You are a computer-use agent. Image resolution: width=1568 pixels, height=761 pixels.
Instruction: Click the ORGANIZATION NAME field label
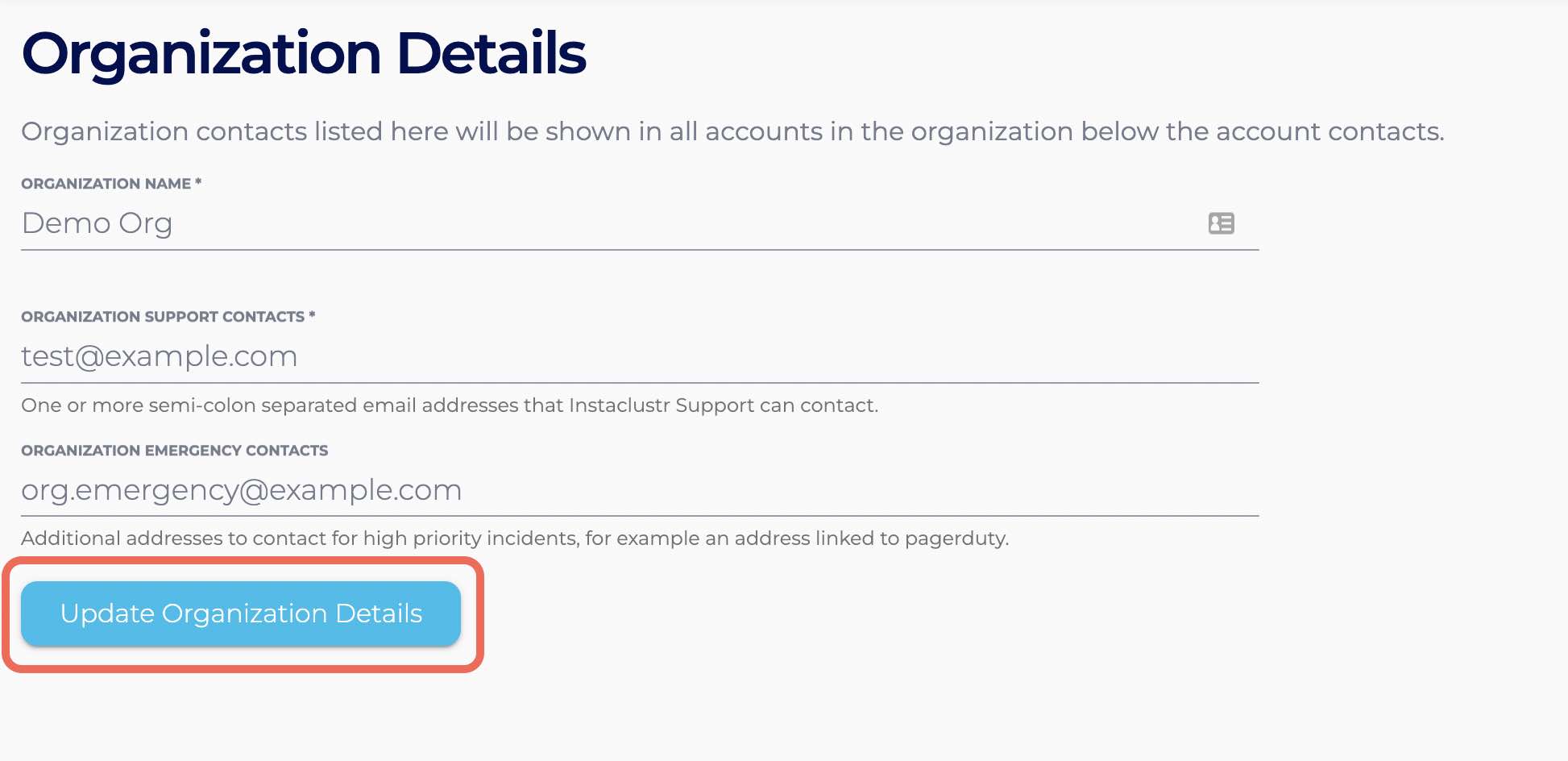point(106,184)
